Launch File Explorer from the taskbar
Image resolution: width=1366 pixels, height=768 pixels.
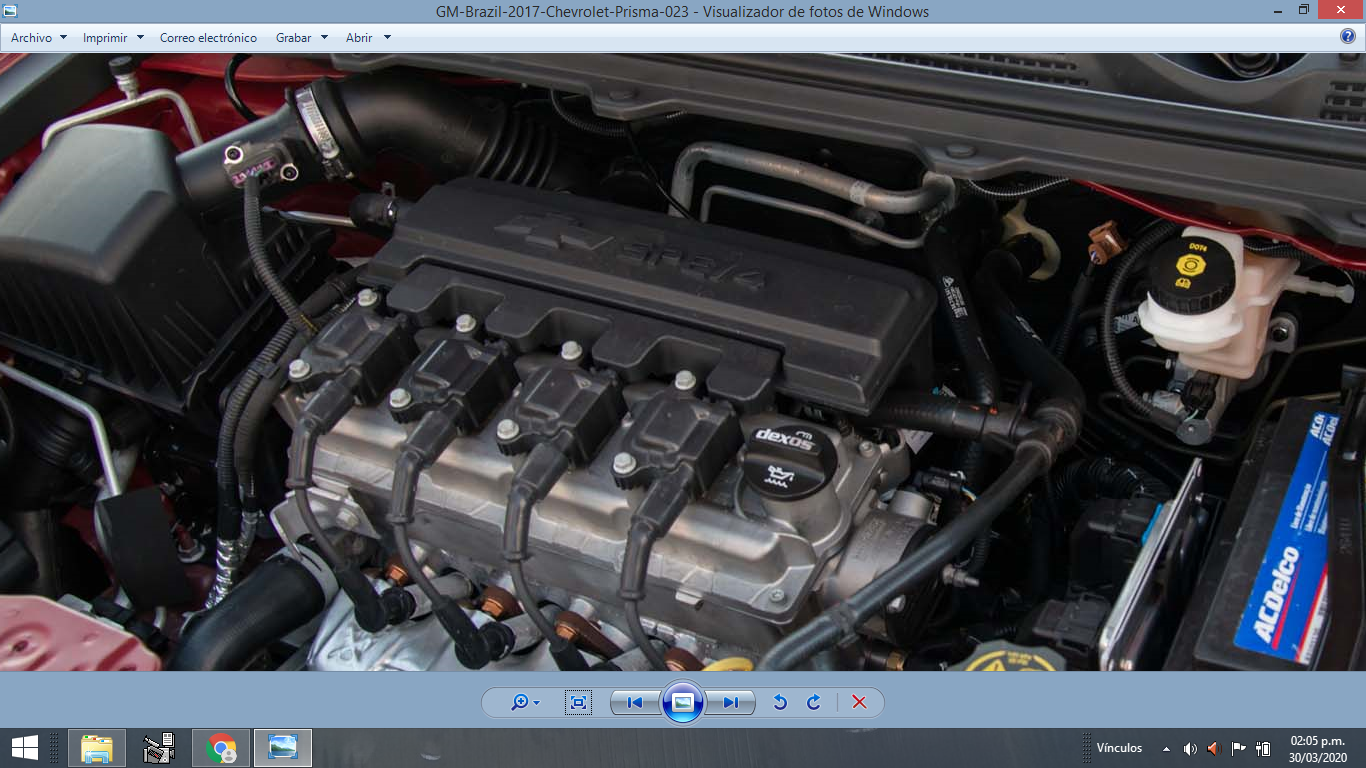click(x=97, y=748)
